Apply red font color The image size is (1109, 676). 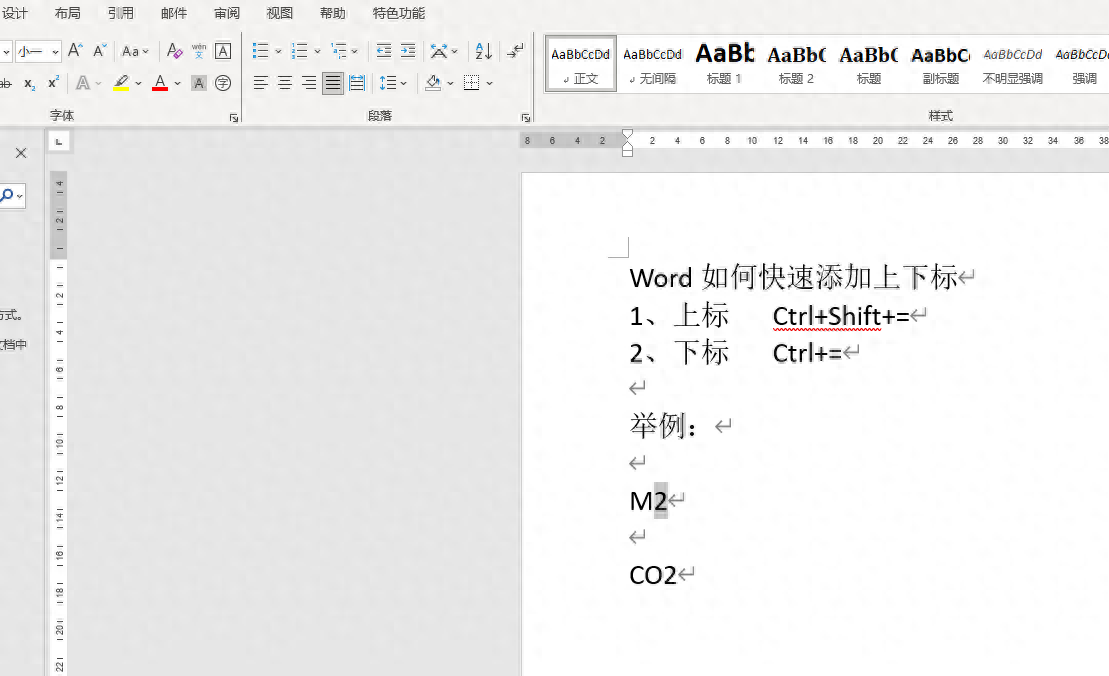161,83
